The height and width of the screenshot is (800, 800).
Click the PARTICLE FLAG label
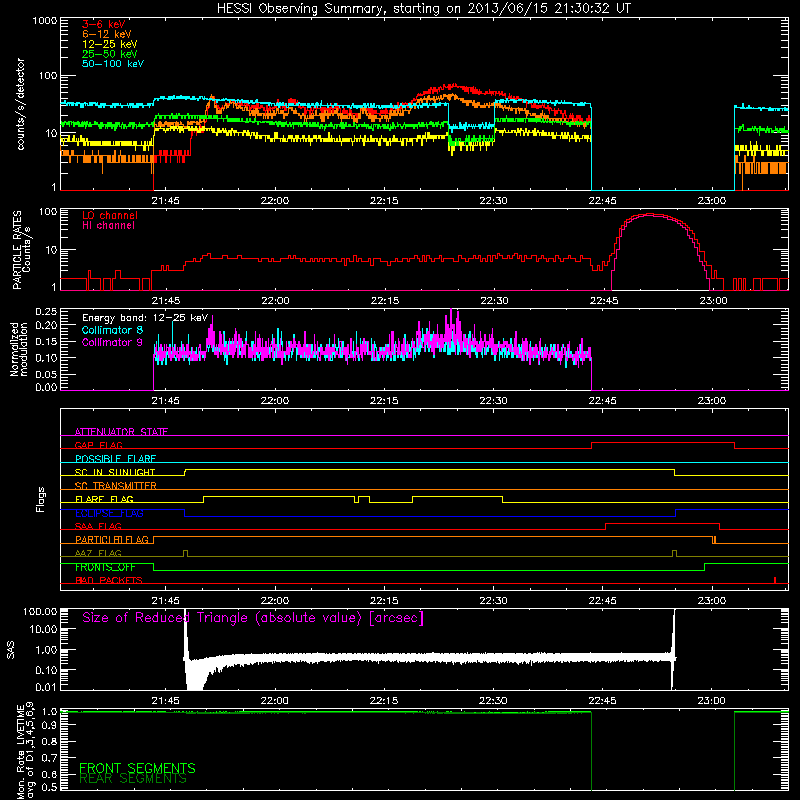(x=112, y=539)
